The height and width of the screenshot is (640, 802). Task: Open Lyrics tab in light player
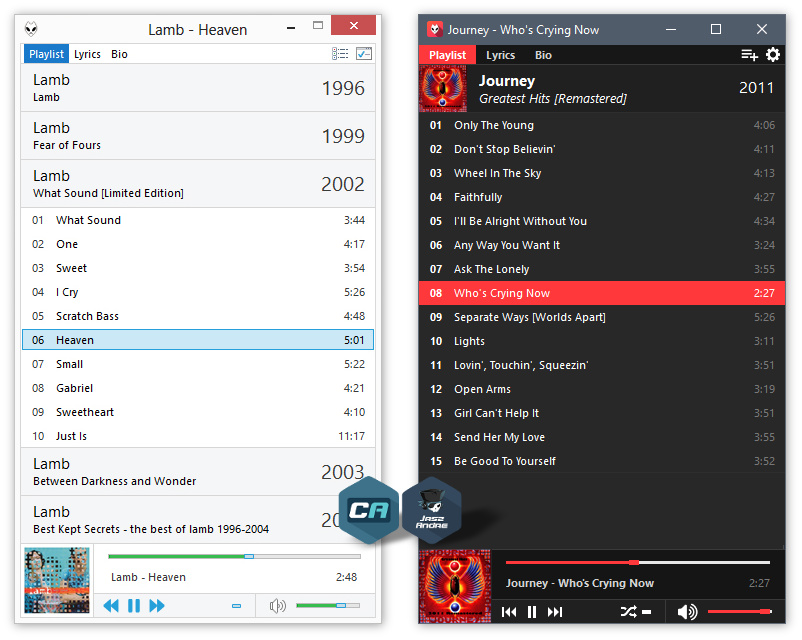pos(87,54)
